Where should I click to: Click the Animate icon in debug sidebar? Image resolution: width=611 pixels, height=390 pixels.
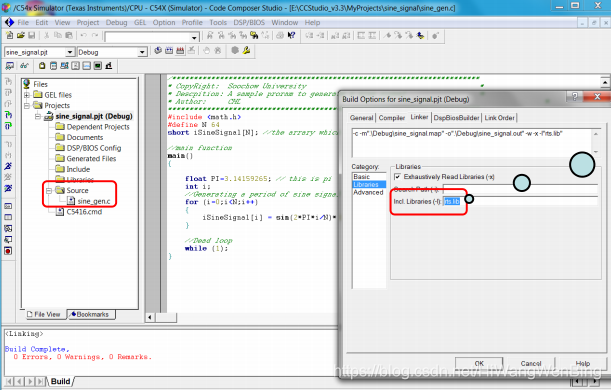[8, 189]
